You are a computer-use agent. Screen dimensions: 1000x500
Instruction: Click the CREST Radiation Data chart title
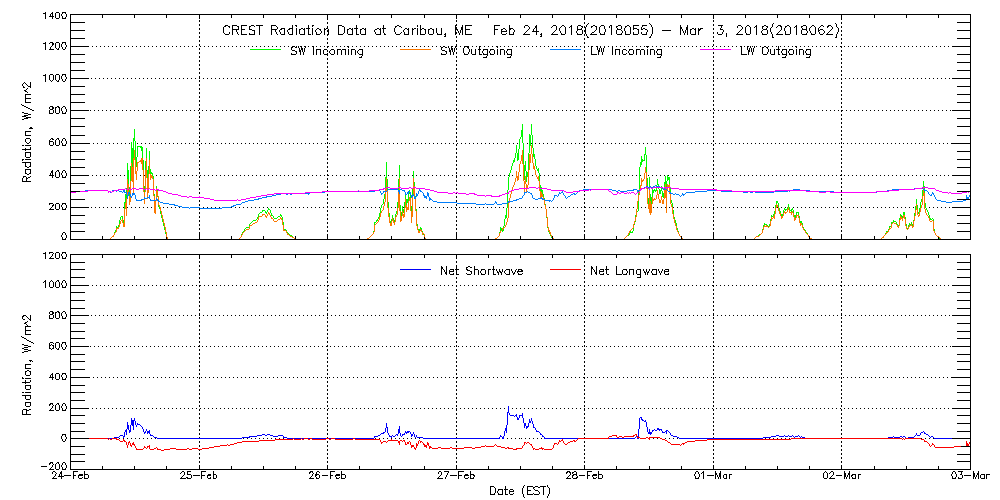point(530,31)
